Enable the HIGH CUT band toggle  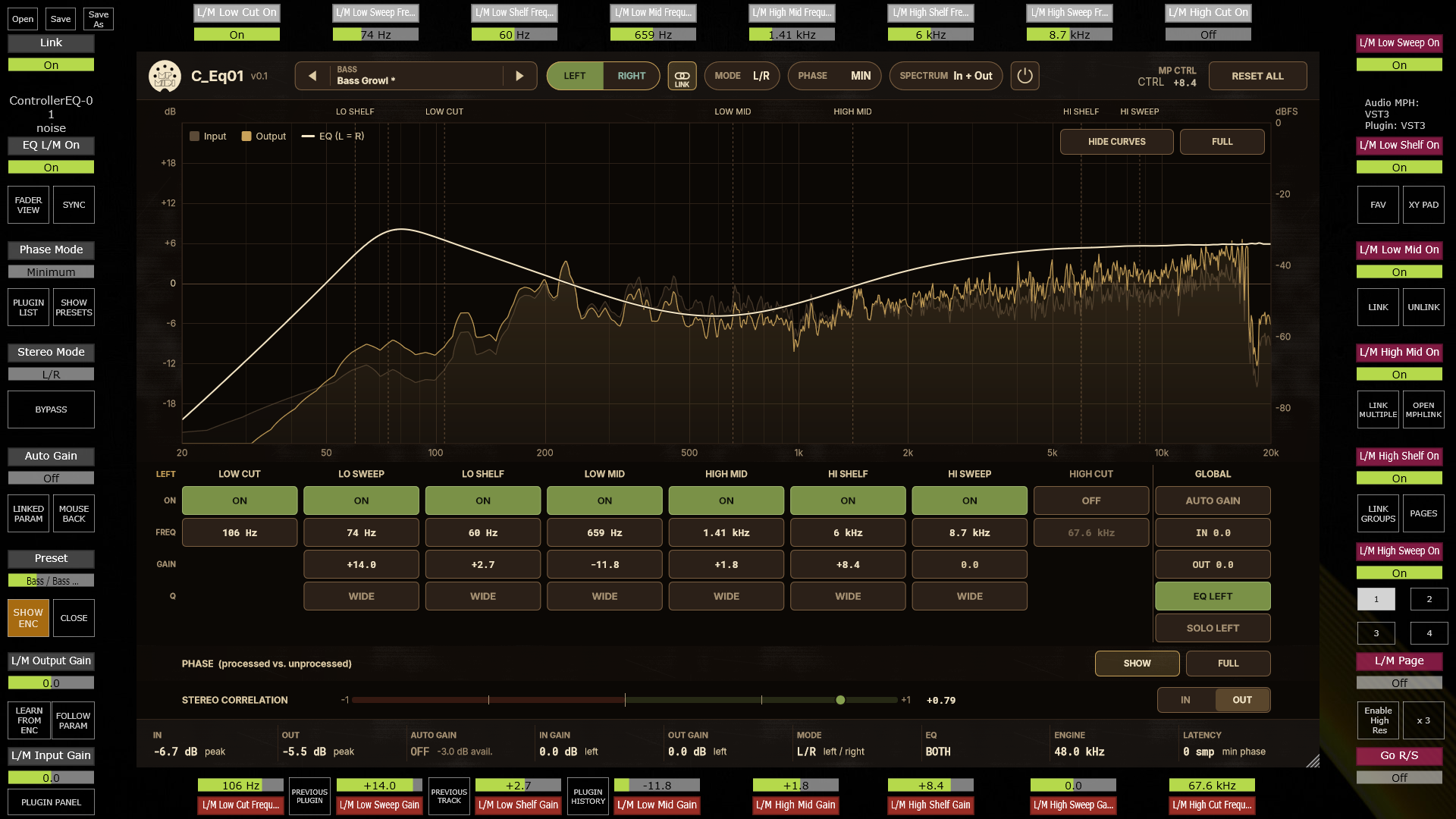click(x=1091, y=500)
